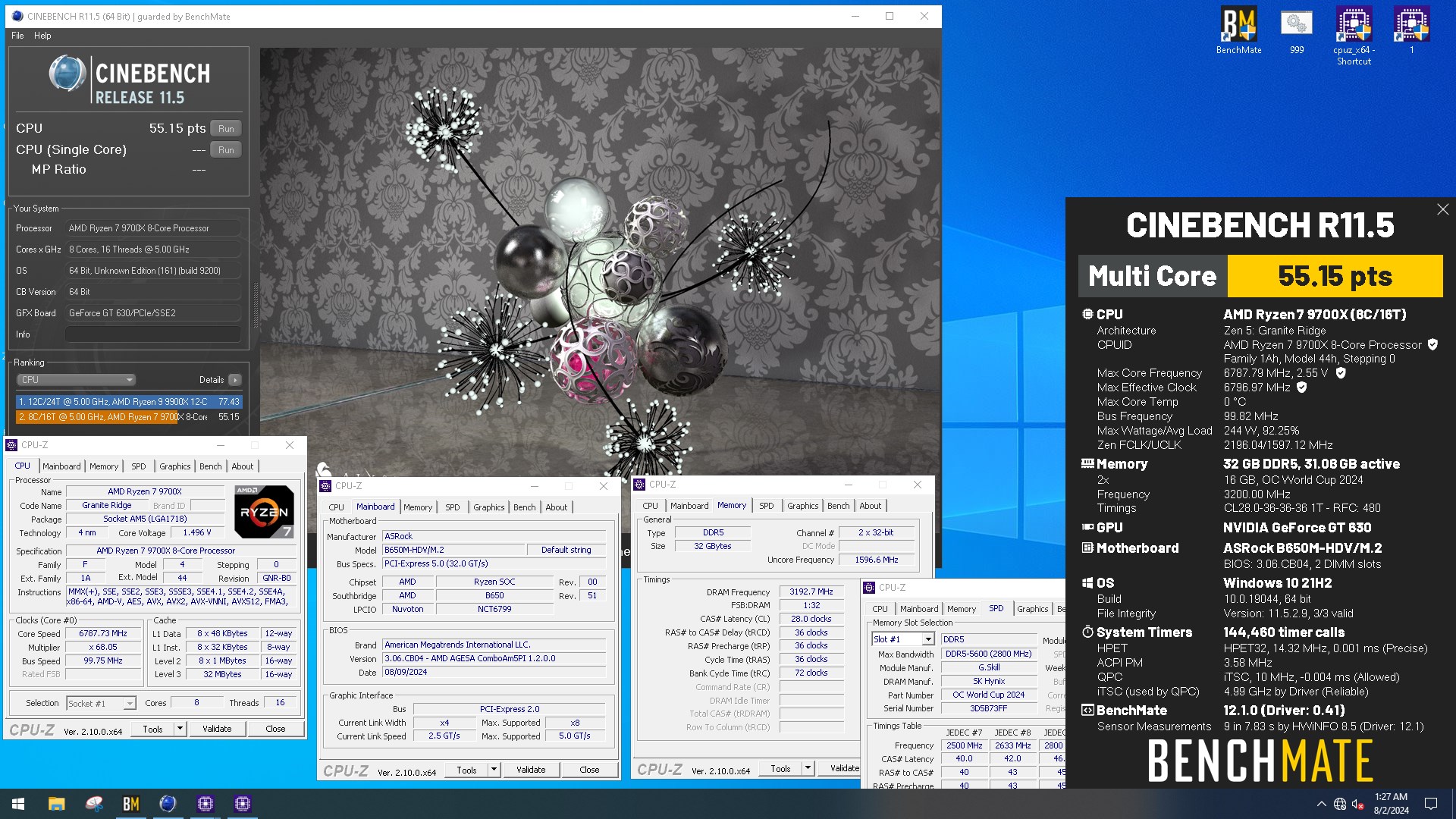The image size is (1456, 819).
Task: Open BenchMate desktop shortcut
Action: pyautogui.click(x=1238, y=30)
